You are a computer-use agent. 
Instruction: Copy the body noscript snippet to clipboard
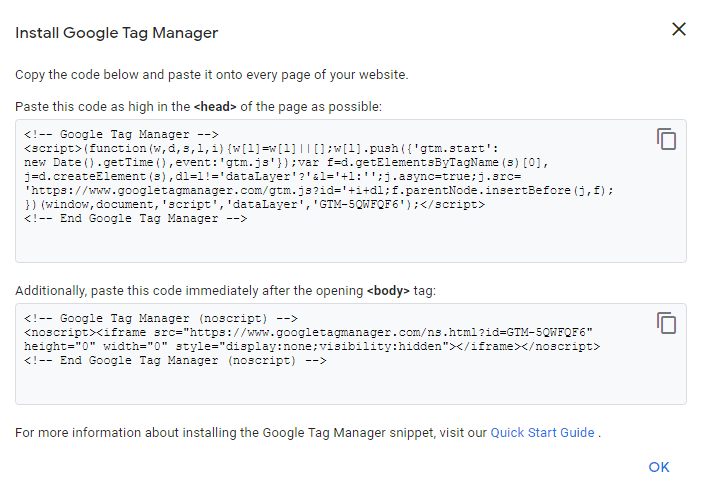[x=666, y=323]
